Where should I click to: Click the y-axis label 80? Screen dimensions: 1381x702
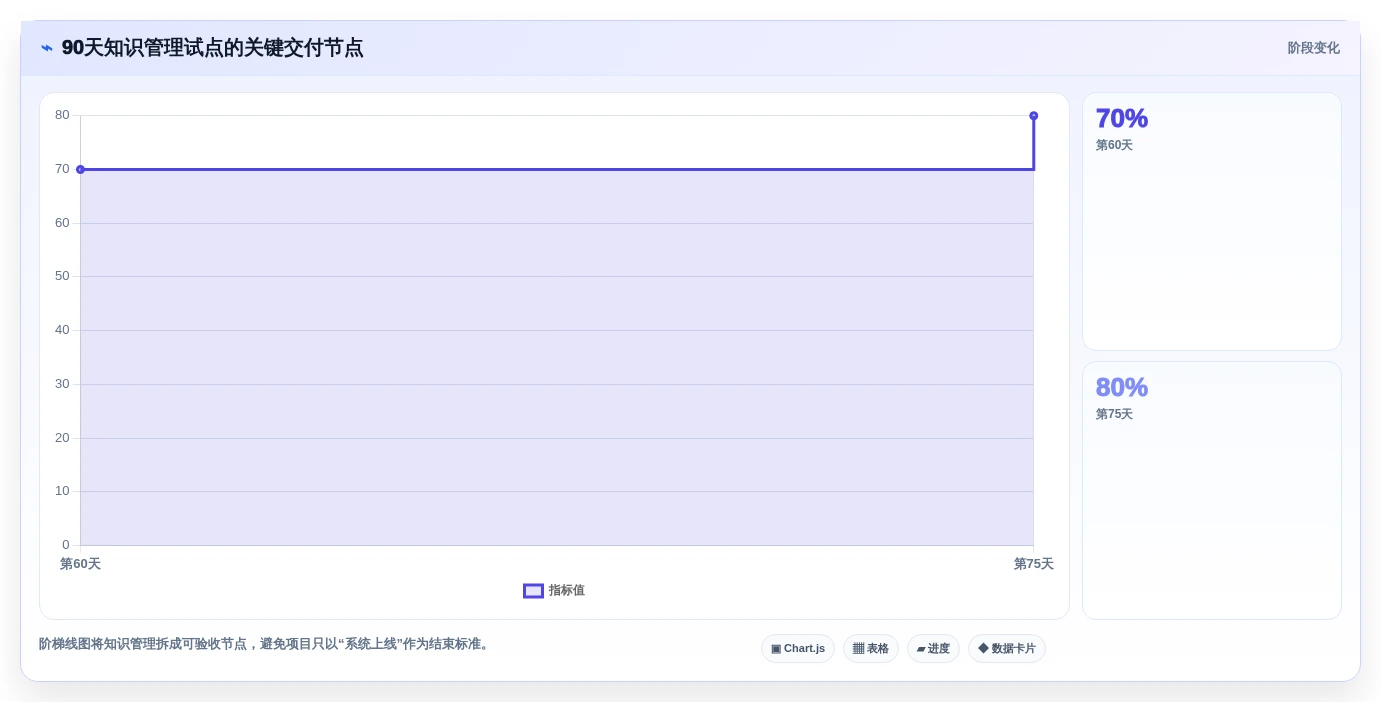click(62, 115)
